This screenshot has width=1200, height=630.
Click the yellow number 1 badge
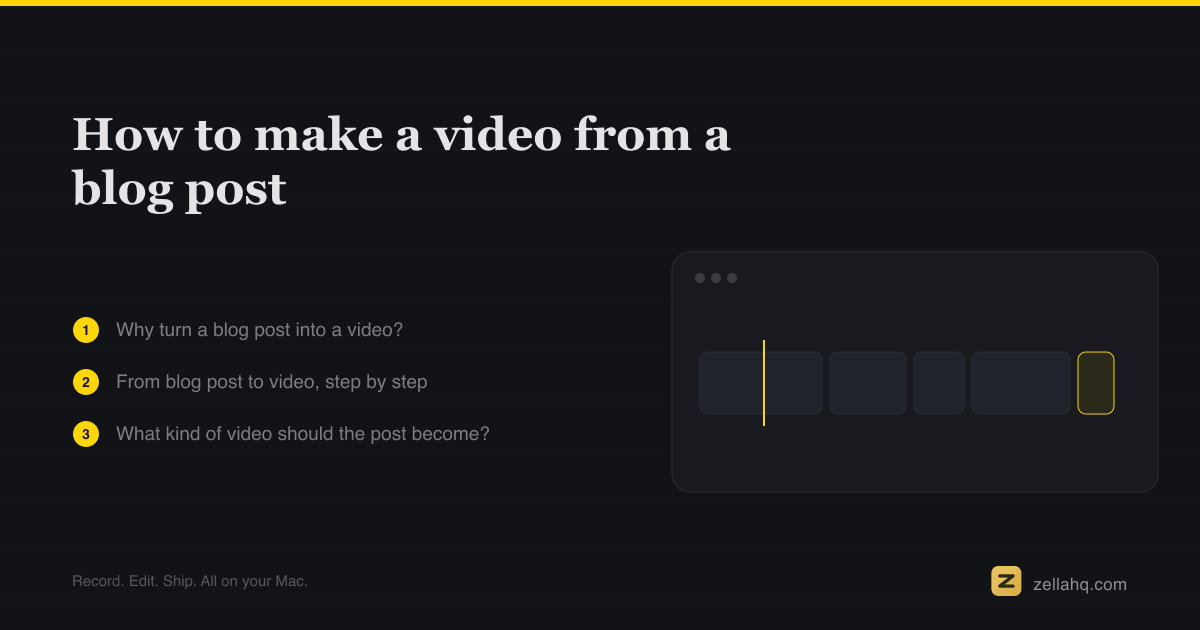(86, 330)
